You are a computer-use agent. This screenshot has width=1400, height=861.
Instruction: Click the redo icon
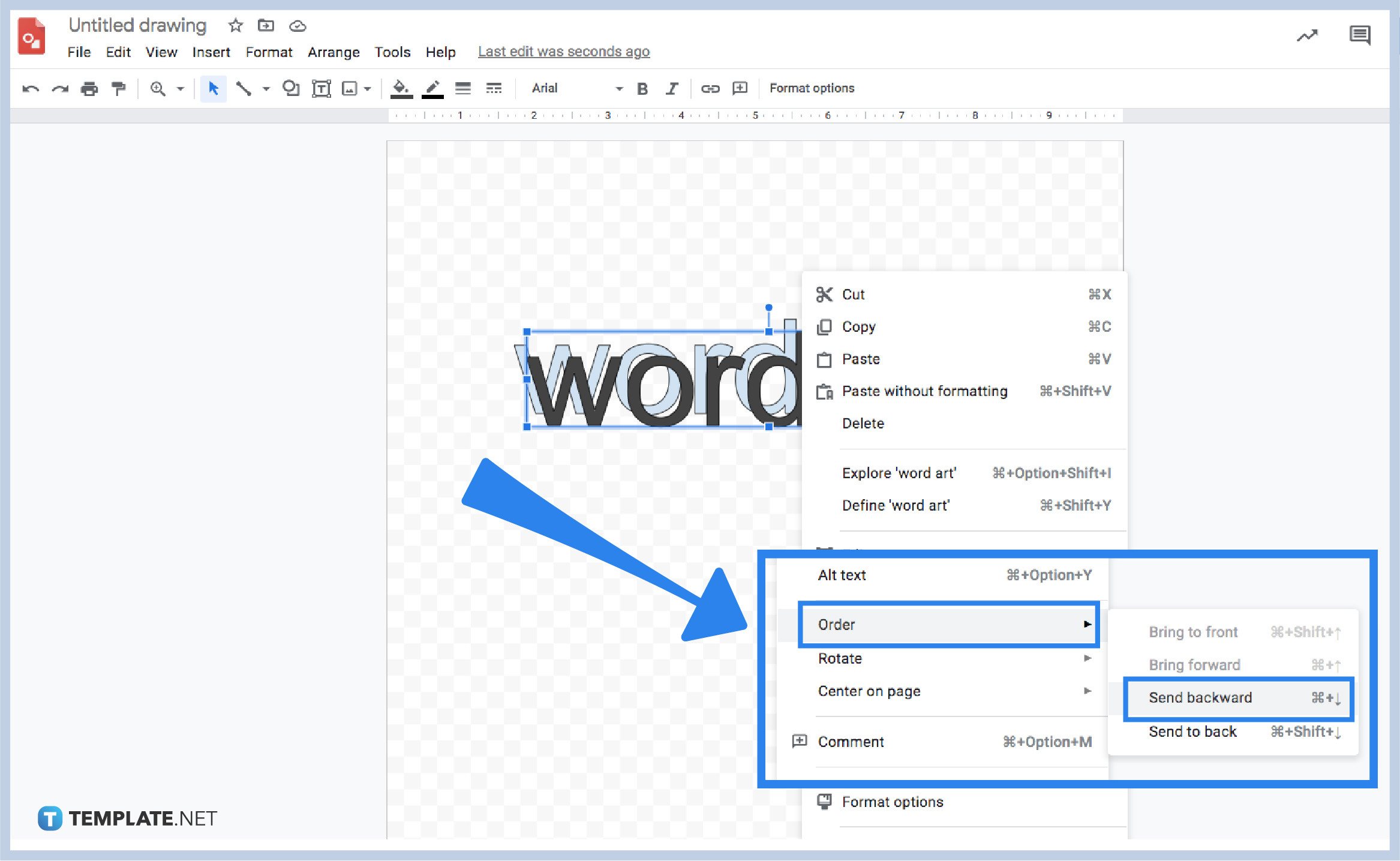coord(57,89)
